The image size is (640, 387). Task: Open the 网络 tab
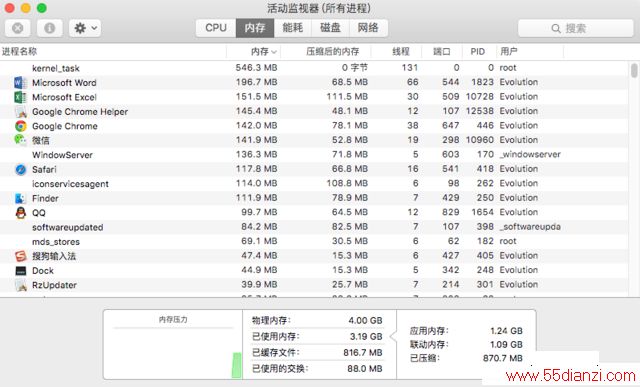[368, 28]
